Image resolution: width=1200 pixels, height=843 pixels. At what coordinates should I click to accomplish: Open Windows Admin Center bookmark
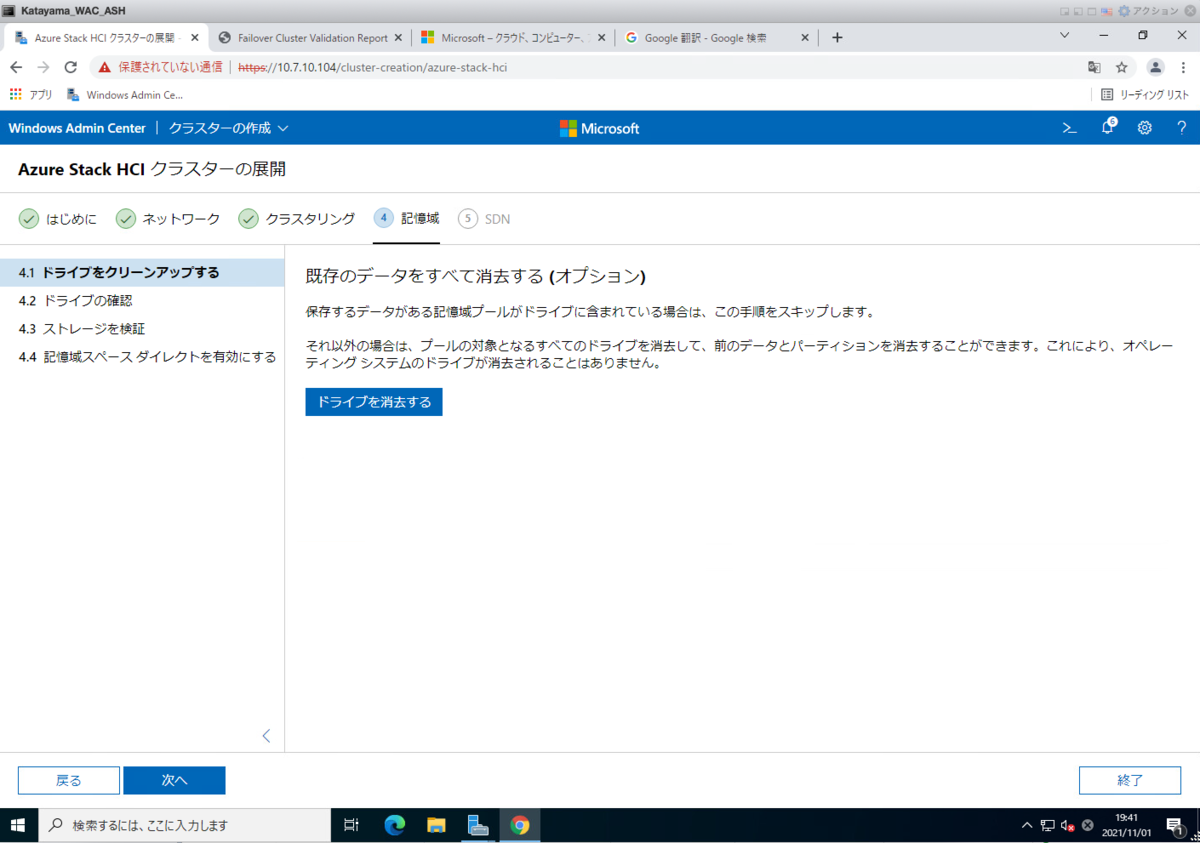pyautogui.click(x=125, y=95)
